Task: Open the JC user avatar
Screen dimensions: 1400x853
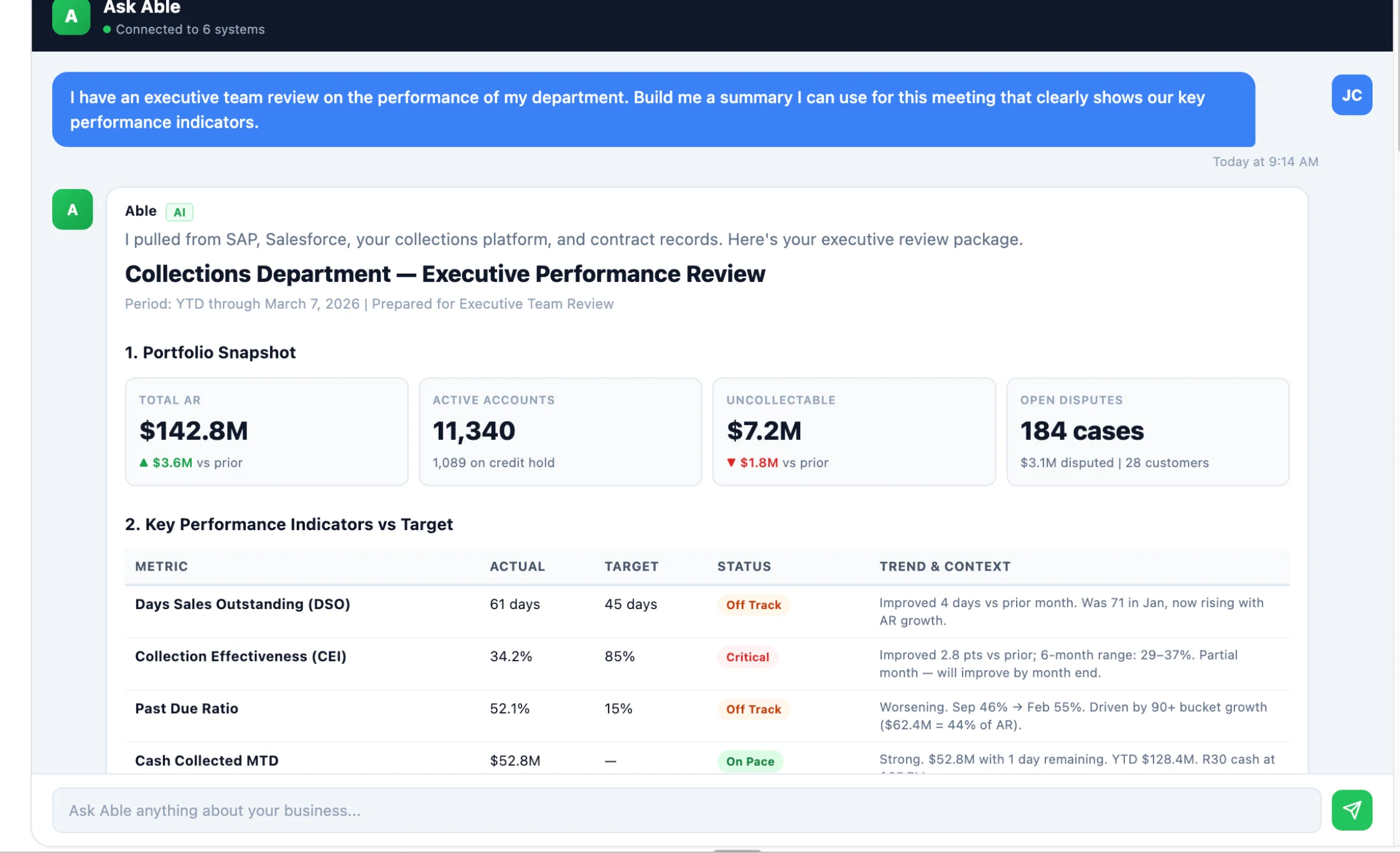Action: (x=1351, y=95)
